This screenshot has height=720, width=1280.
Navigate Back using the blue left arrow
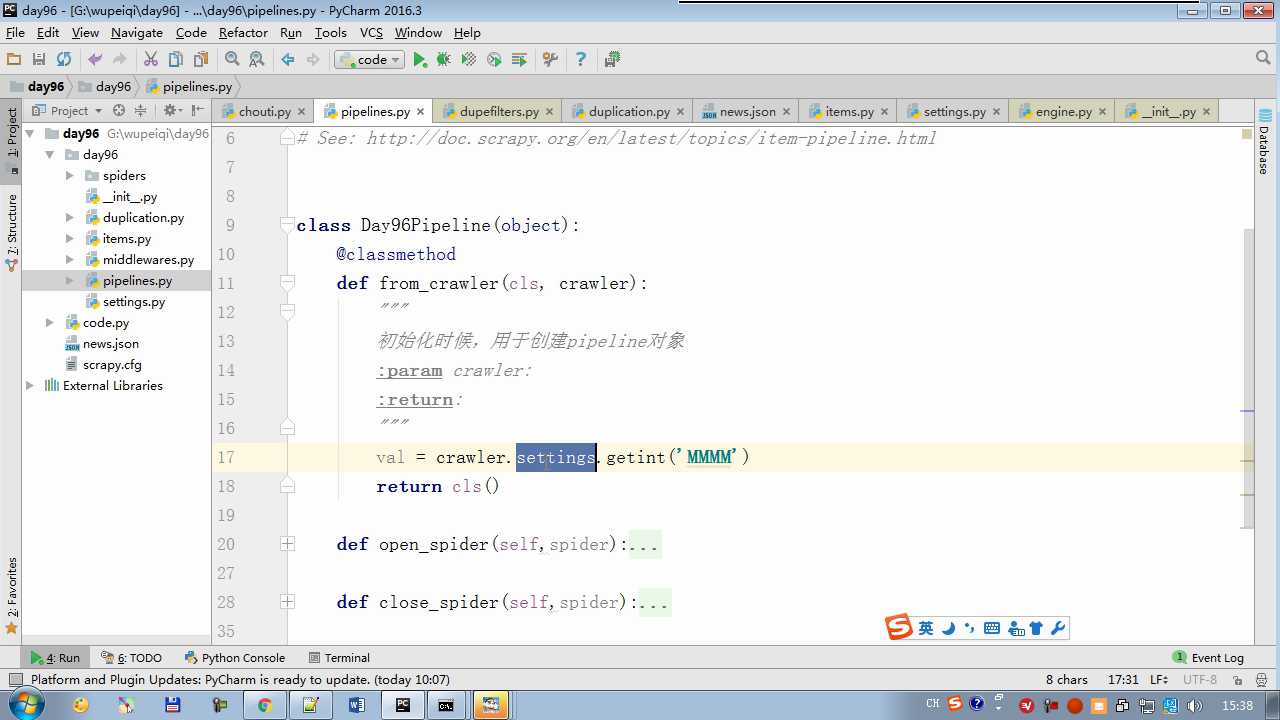point(288,60)
